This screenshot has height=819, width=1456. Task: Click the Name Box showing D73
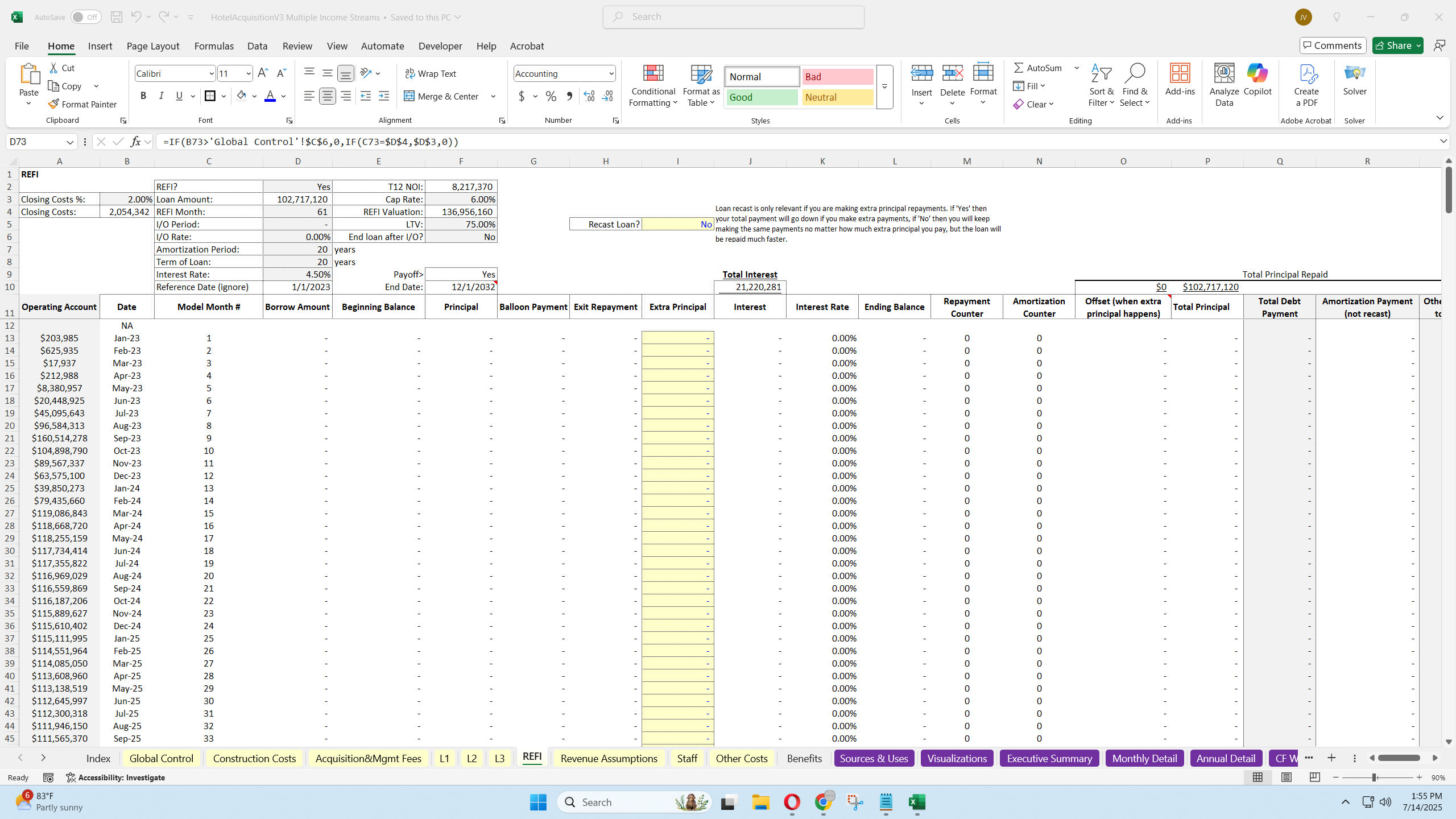pyautogui.click(x=35, y=142)
